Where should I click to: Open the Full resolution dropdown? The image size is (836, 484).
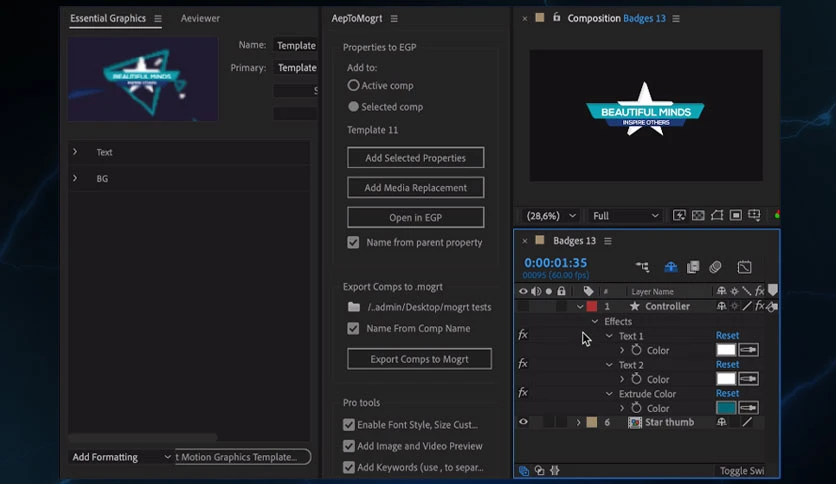[625, 216]
